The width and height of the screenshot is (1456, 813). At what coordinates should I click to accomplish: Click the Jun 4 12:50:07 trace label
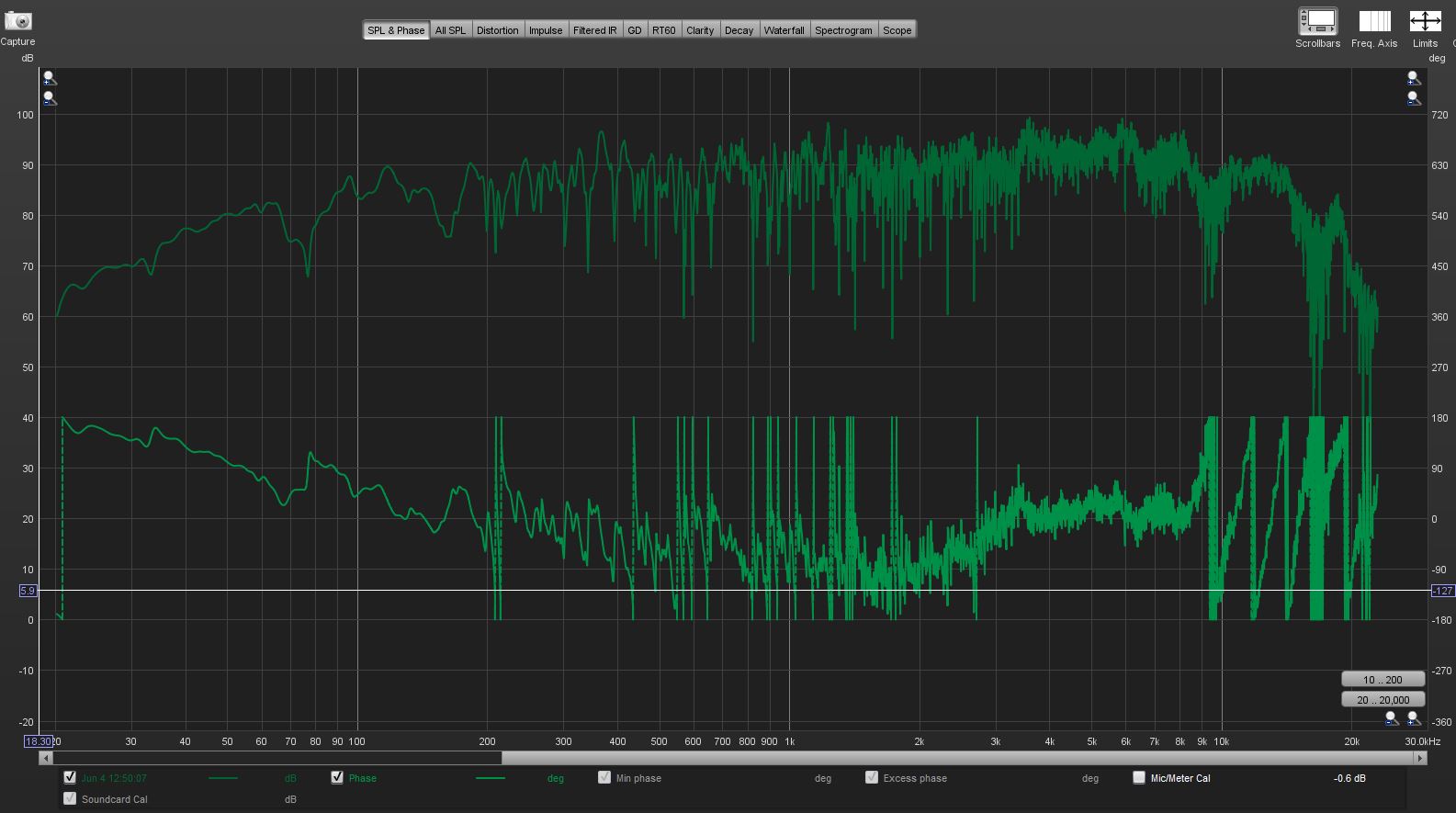tap(114, 778)
